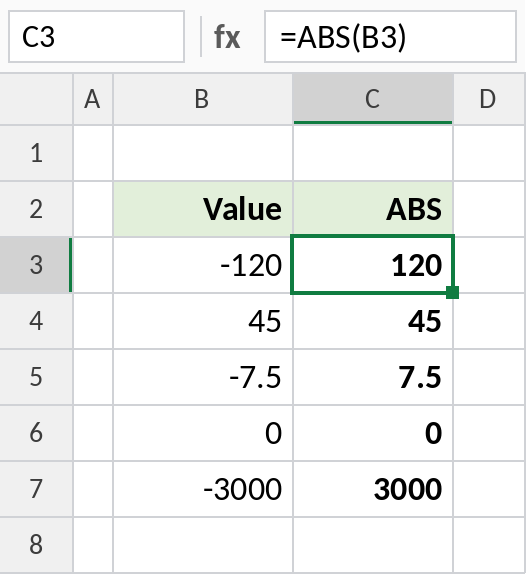Image resolution: width=526 pixels, height=574 pixels.
Task: Click selected cell showing bold 120
Action: click(x=373, y=265)
